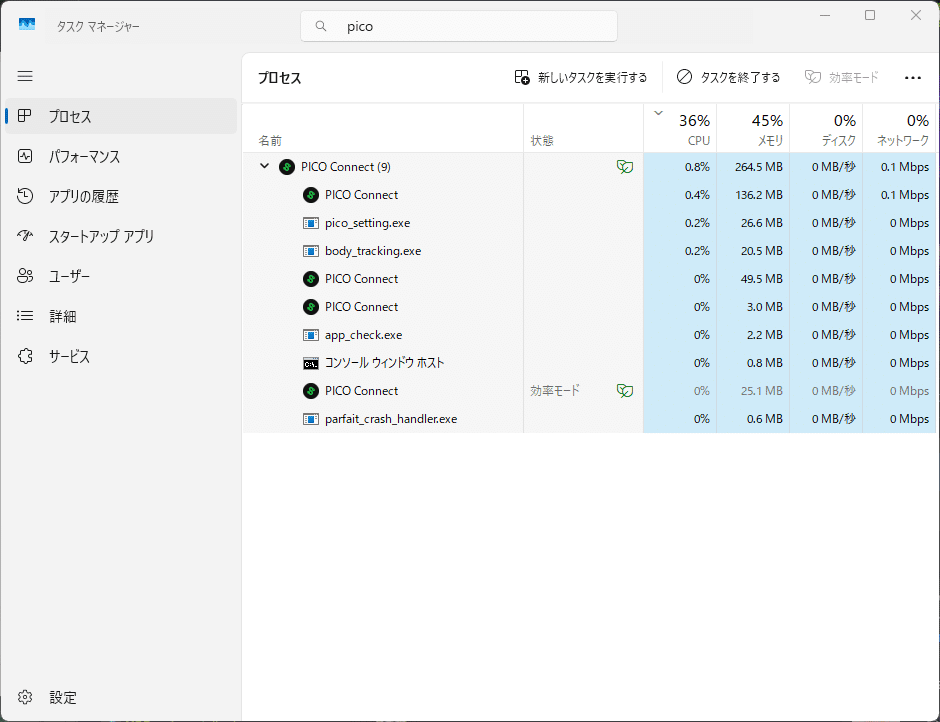Click the 効率モード toolbar button
940x722 pixels.
[x=842, y=77]
